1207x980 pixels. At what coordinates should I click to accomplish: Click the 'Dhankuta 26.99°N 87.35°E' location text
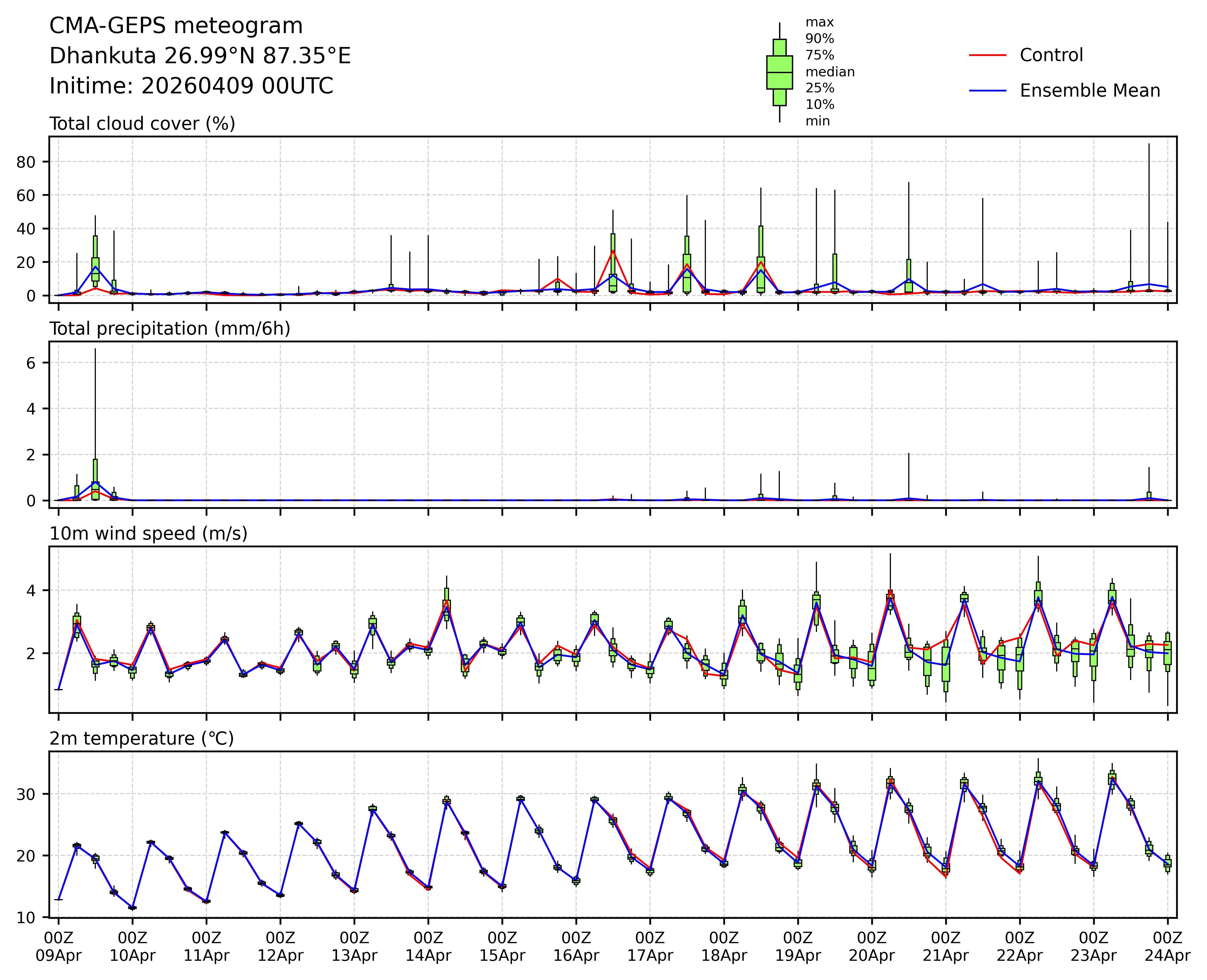(200, 56)
